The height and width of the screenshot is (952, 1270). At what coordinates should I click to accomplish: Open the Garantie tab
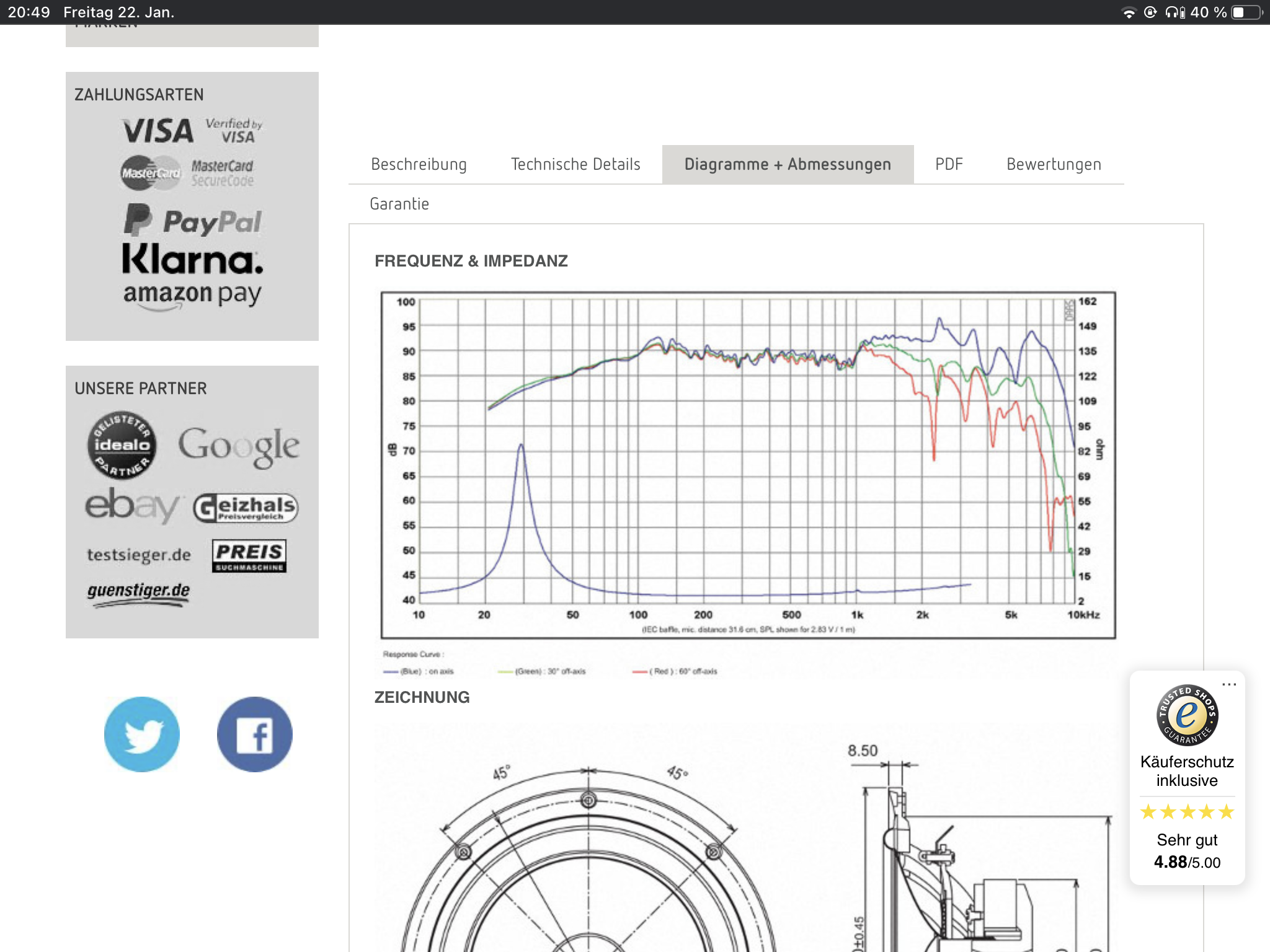(x=399, y=204)
